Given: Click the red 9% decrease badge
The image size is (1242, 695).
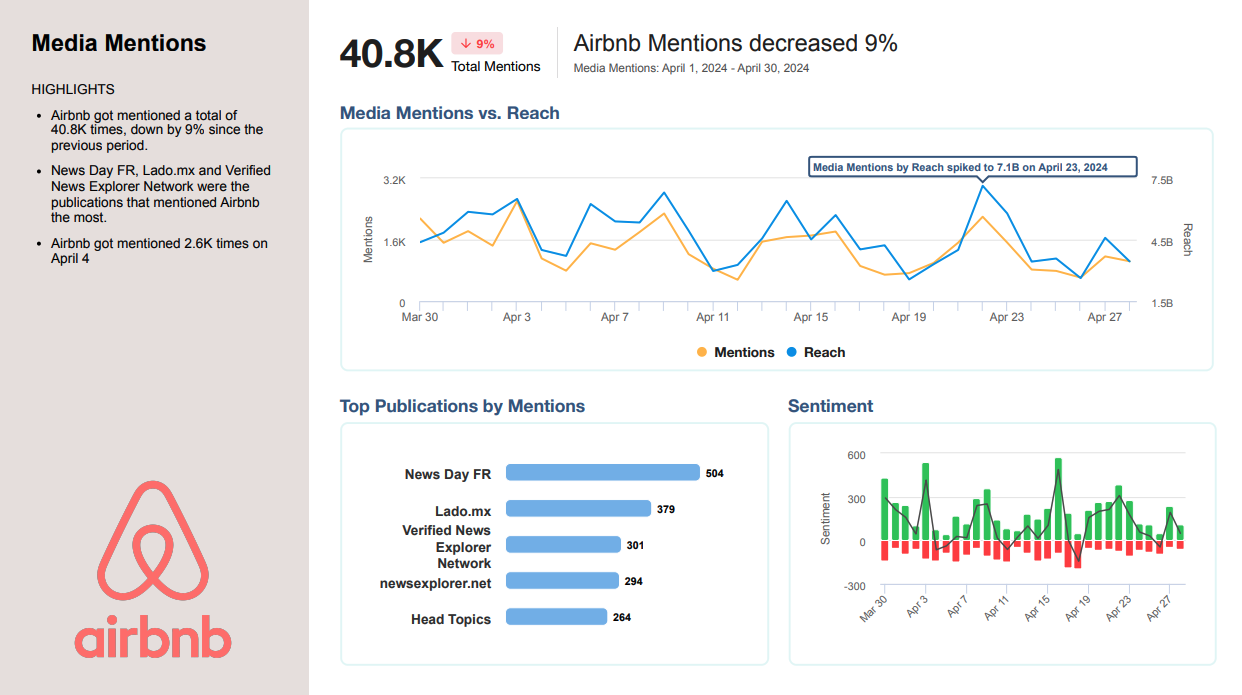Looking at the screenshot, I should [x=477, y=43].
